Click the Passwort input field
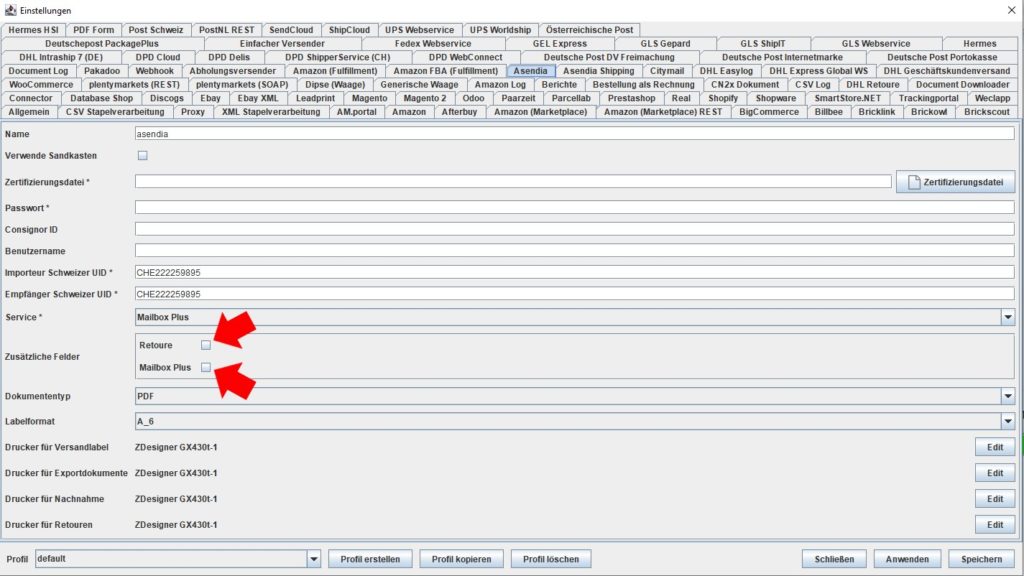This screenshot has height=576, width=1024. pyautogui.click(x=575, y=208)
